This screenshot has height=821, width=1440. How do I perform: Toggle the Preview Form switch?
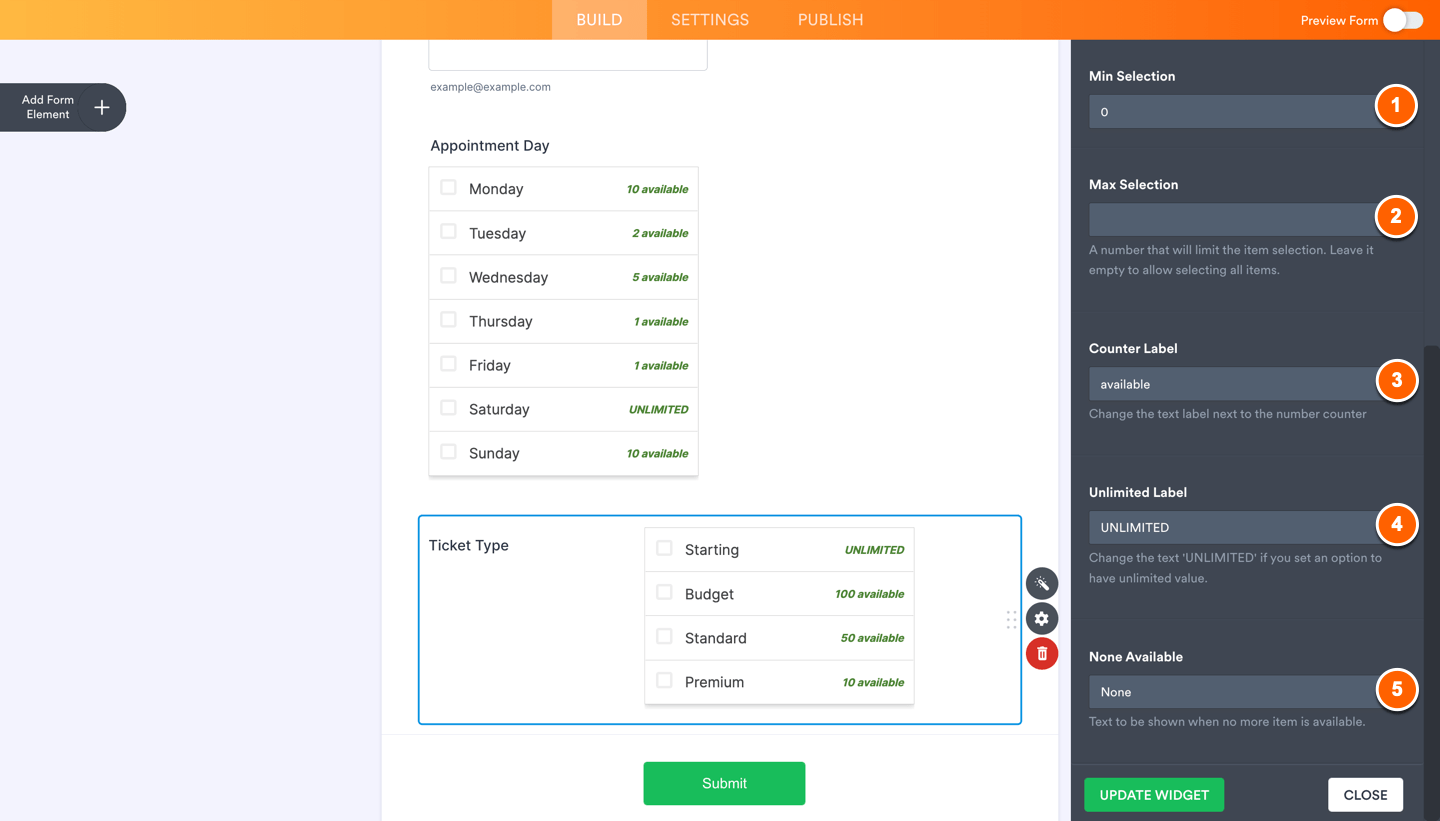coord(1403,20)
